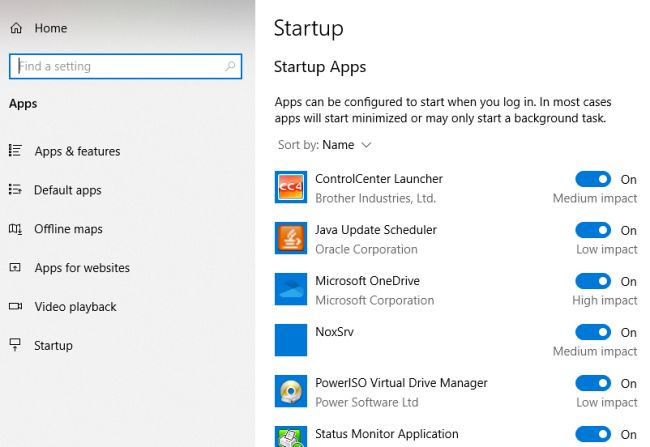Click the Apps & features list icon
Viewport: 650px width, 447px height.
pos(15,151)
